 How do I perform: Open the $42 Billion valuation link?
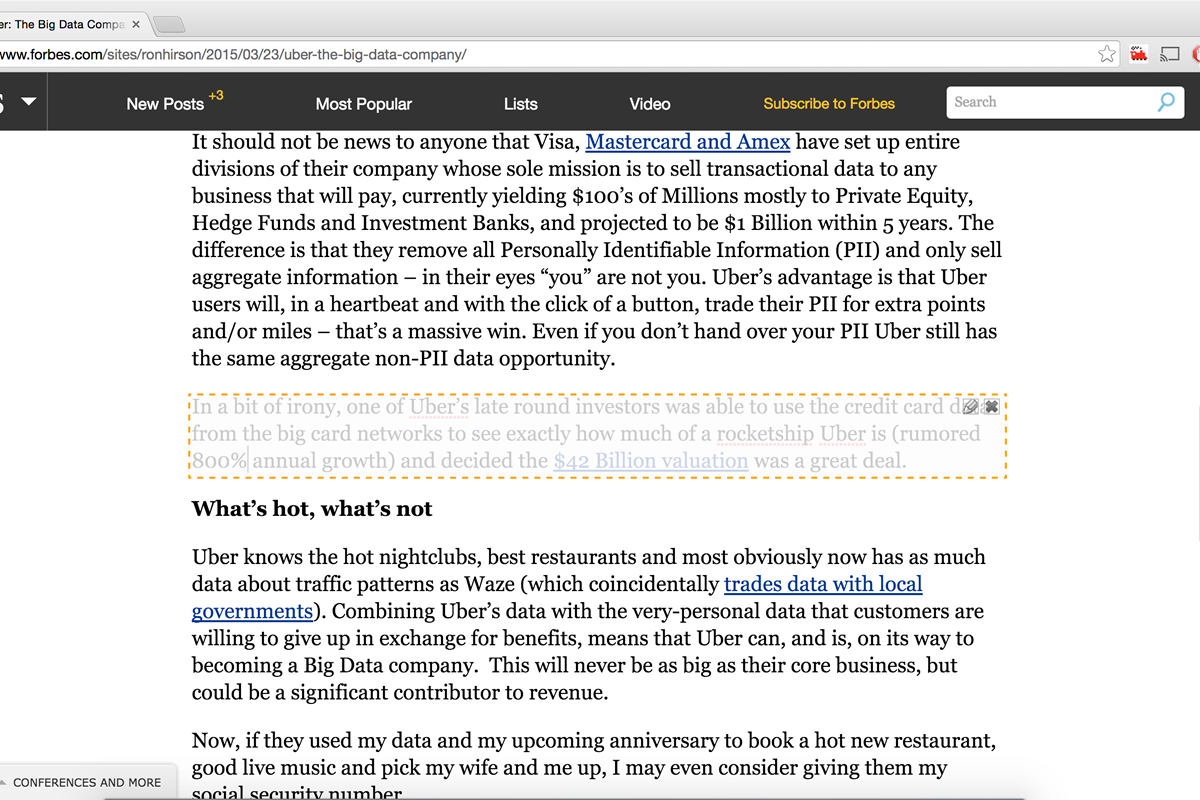point(651,461)
